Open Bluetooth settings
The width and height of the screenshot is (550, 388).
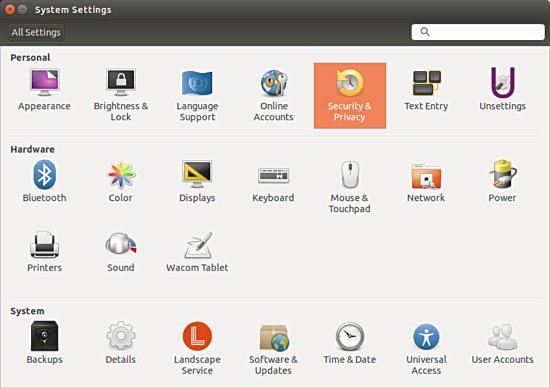point(44,181)
